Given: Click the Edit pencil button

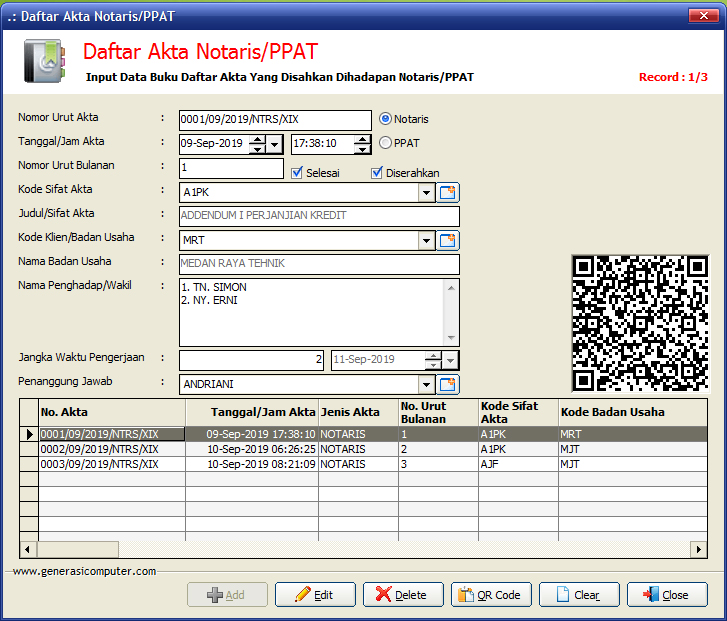Looking at the screenshot, I should (315, 595).
